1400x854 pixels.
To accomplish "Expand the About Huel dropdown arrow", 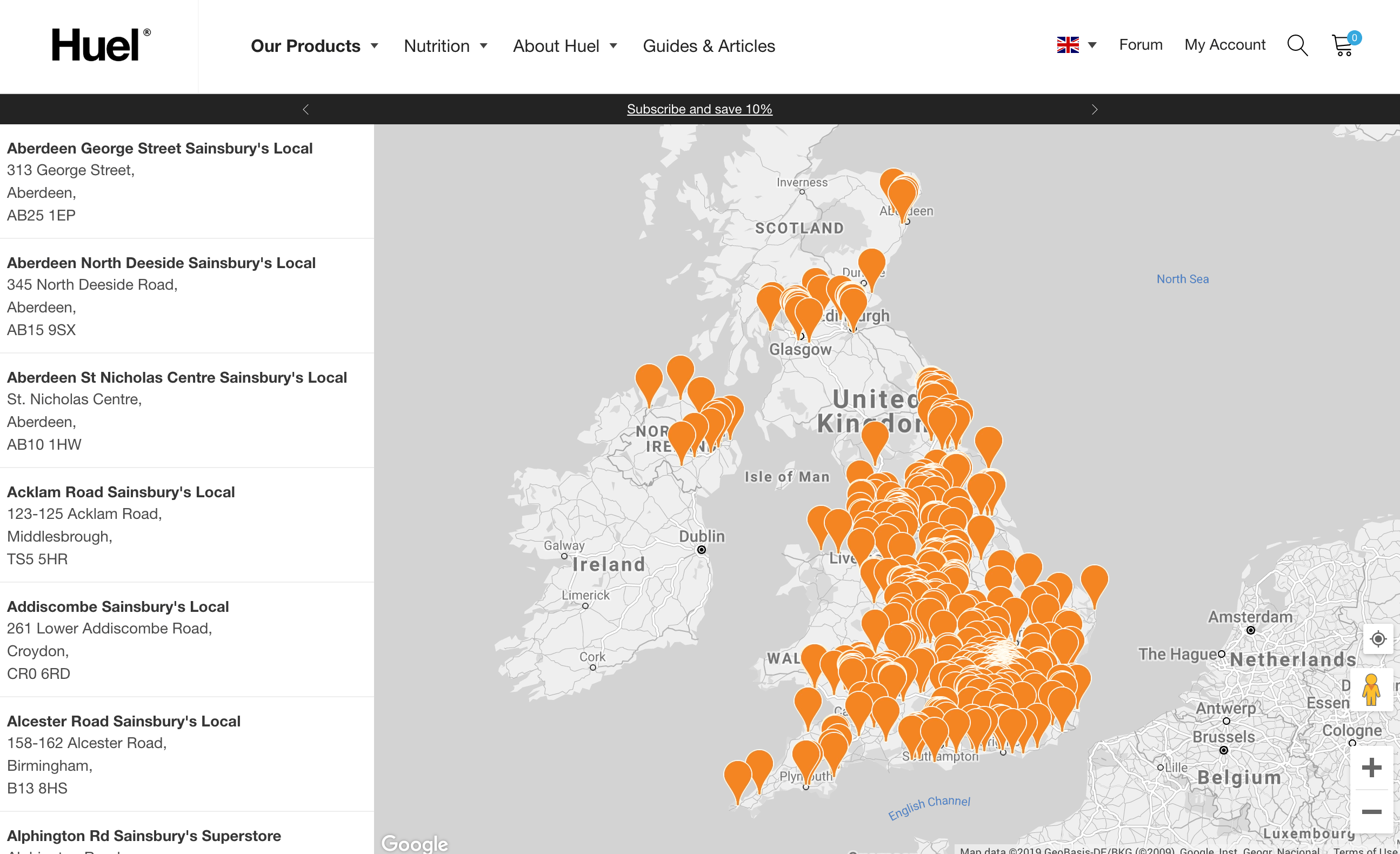I will 613,46.
